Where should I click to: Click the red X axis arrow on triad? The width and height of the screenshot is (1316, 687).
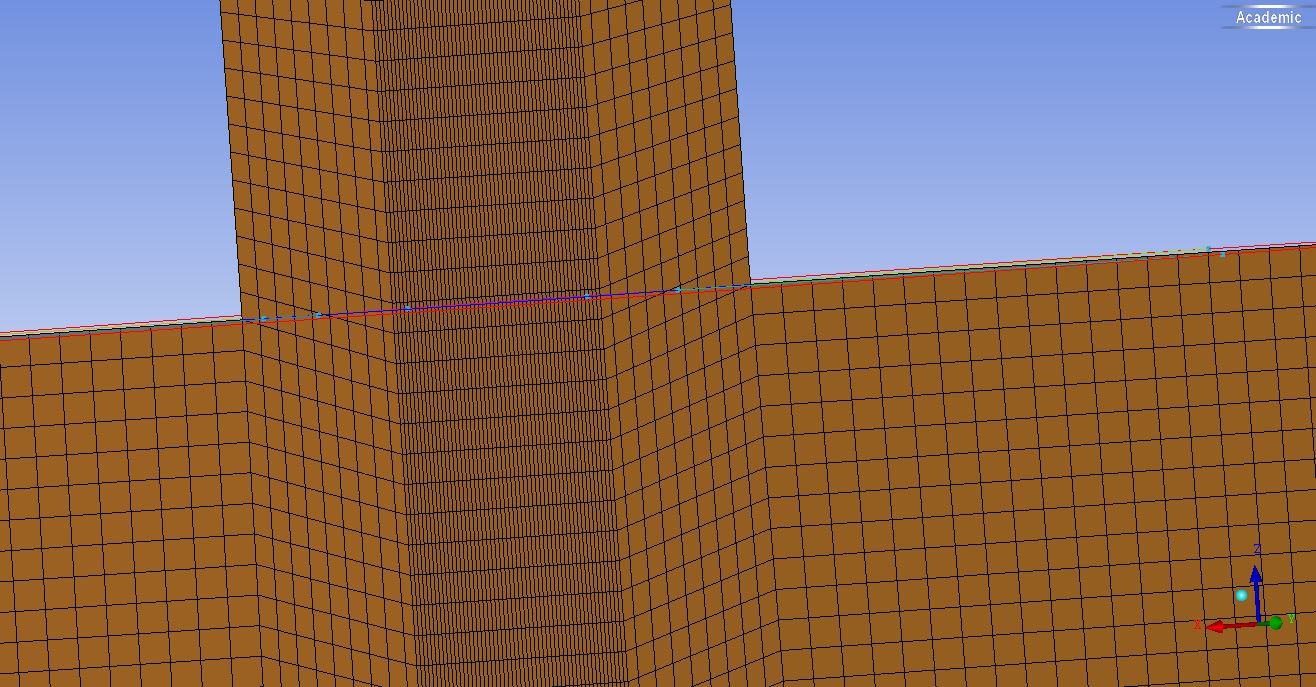[x=1232, y=627]
